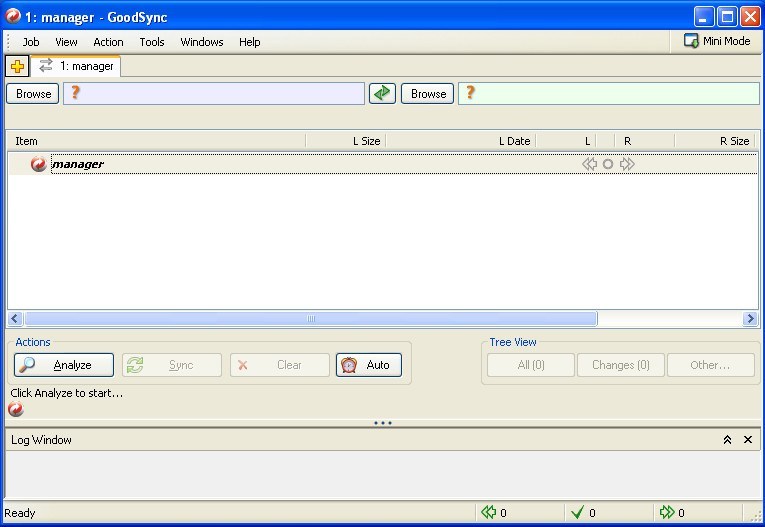Viewport: 765px width, 527px height.
Task: Minimize the GoodSync window
Action: (704, 17)
